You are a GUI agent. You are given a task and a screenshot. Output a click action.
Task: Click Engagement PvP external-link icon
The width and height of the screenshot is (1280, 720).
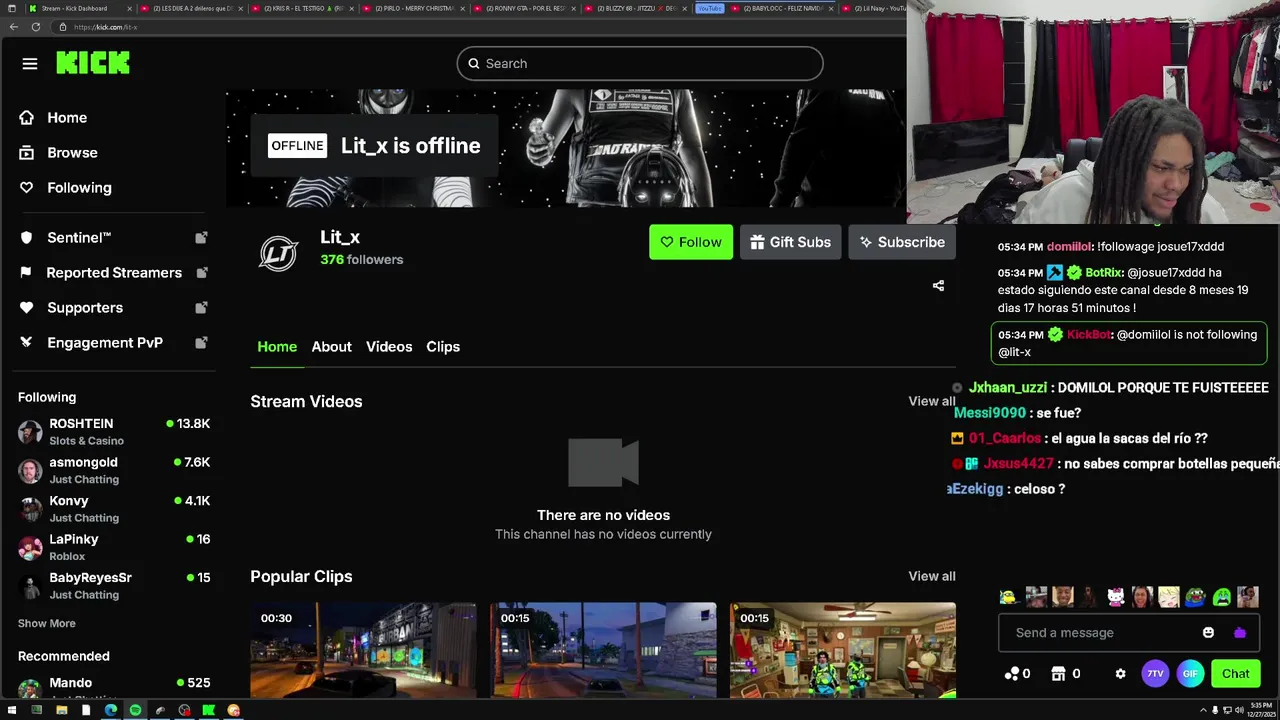coord(201,343)
